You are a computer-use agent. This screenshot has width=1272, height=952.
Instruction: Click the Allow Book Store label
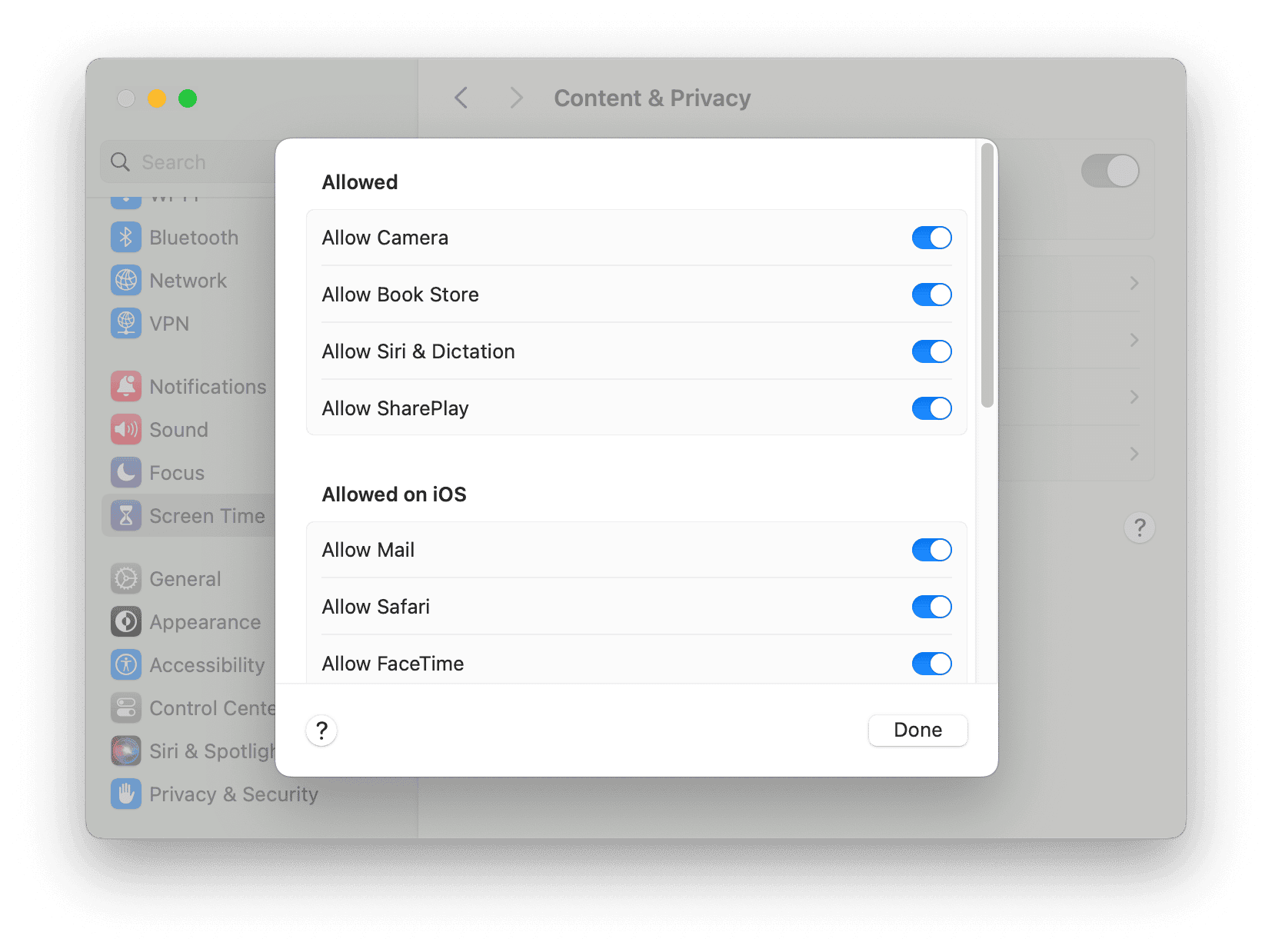[401, 295]
